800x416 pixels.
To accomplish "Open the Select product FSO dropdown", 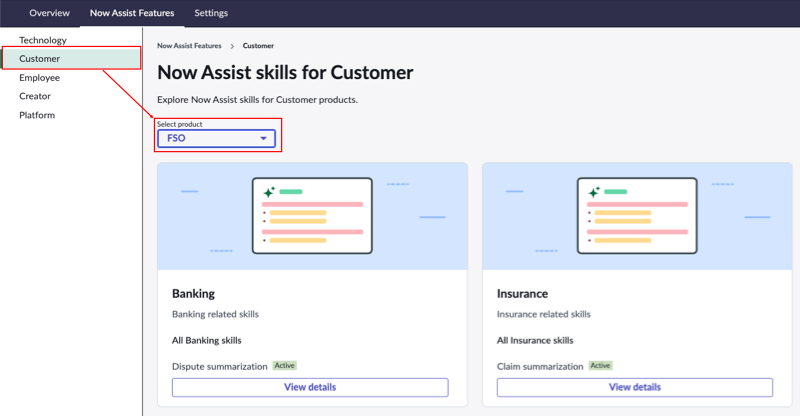I will click(216, 138).
